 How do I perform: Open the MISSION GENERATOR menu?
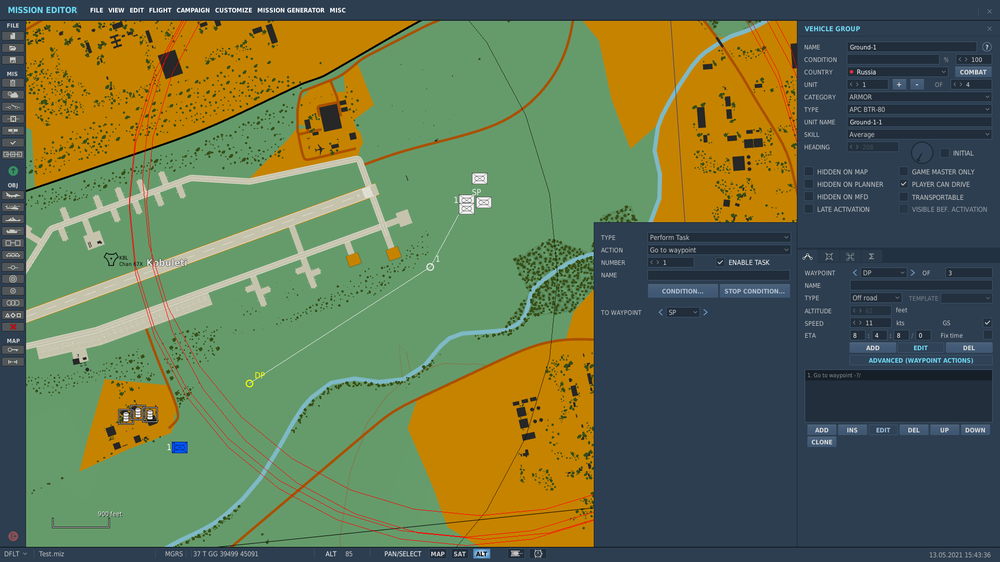point(291,10)
